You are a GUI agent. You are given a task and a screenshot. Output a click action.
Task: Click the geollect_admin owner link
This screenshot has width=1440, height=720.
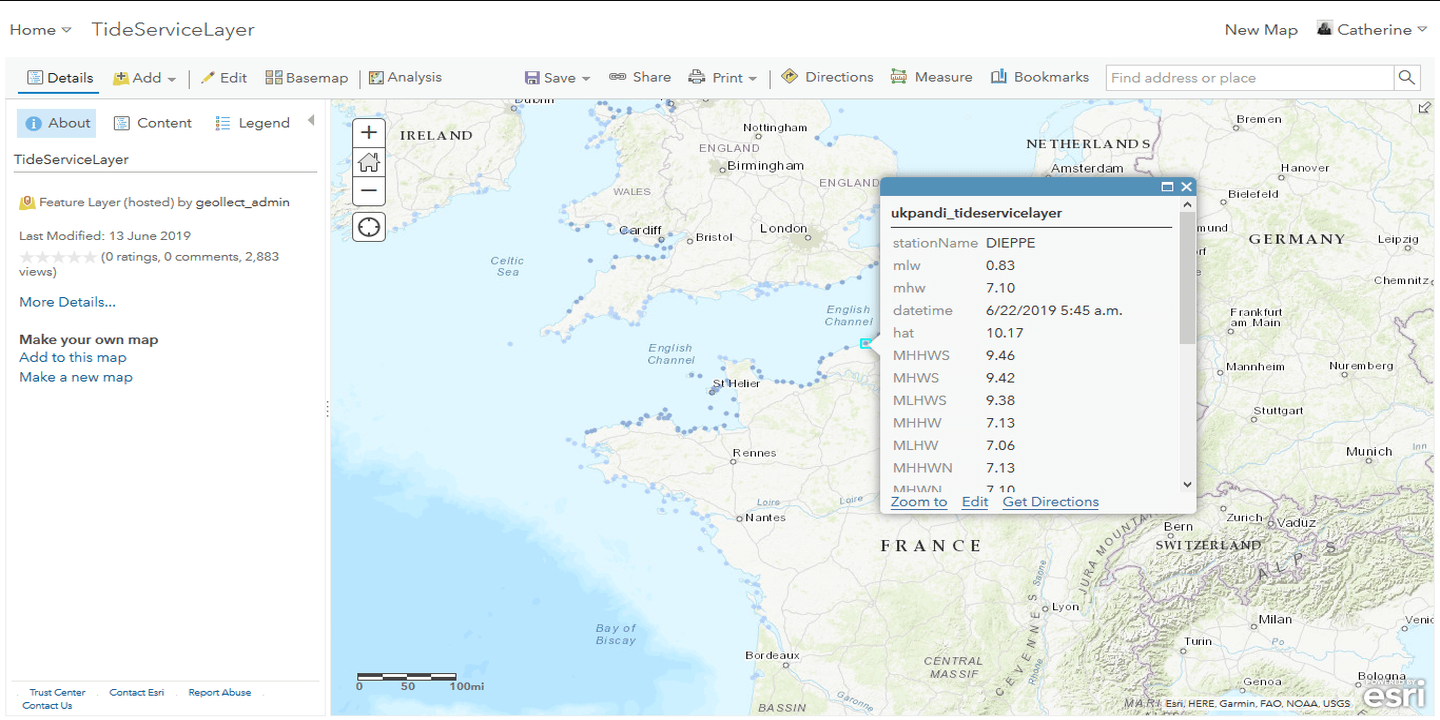pos(243,202)
